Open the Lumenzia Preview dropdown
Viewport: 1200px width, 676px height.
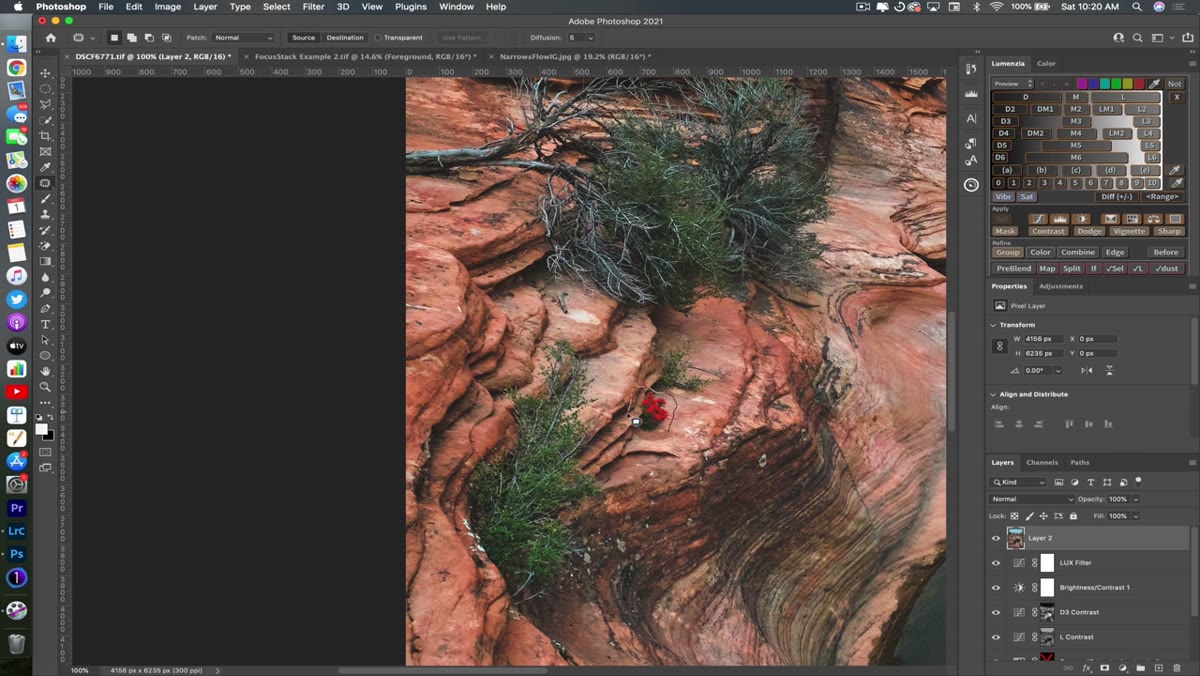[x=1011, y=84]
